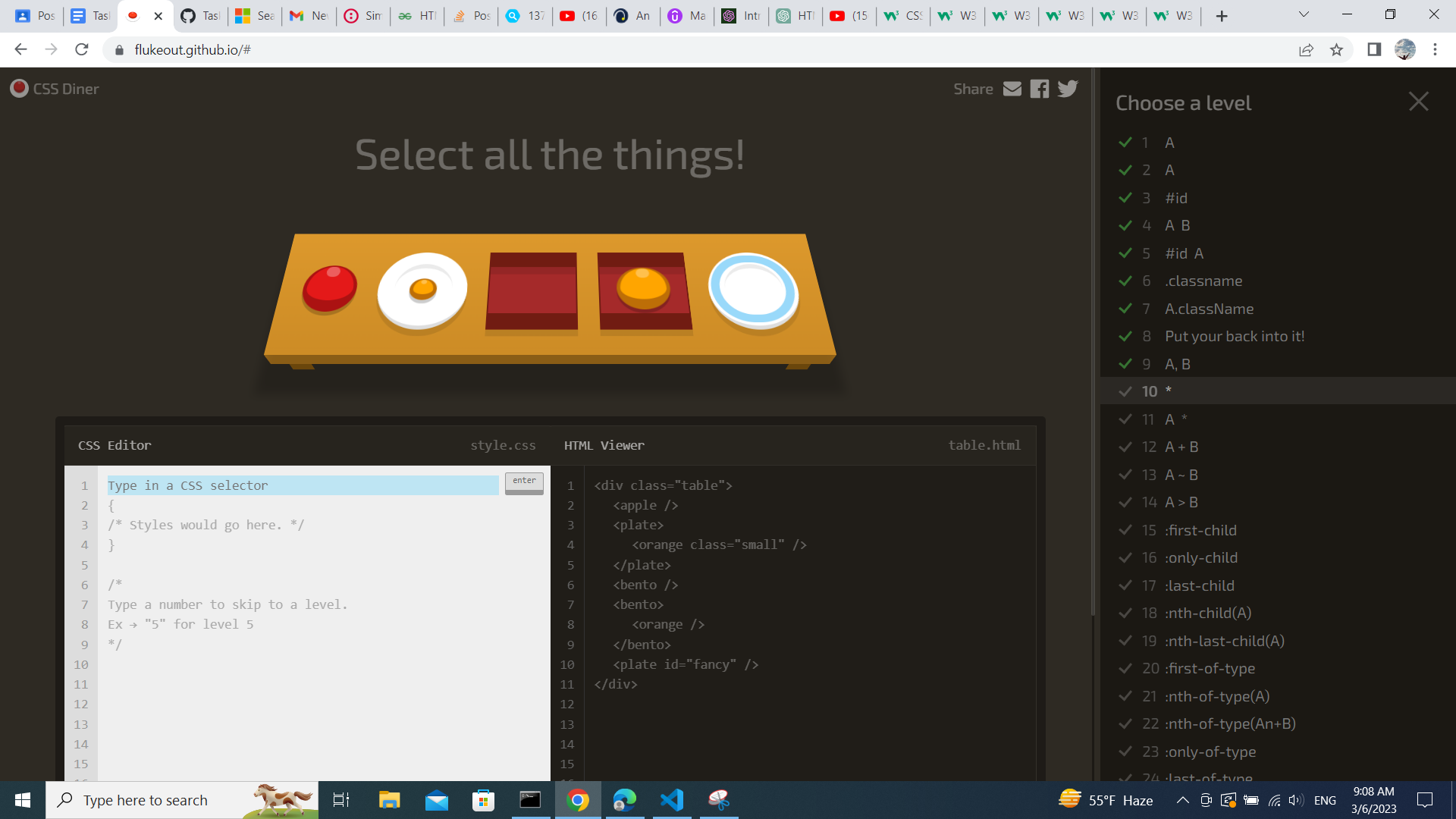Open Visual Studio Code from taskbar

[x=671, y=800]
